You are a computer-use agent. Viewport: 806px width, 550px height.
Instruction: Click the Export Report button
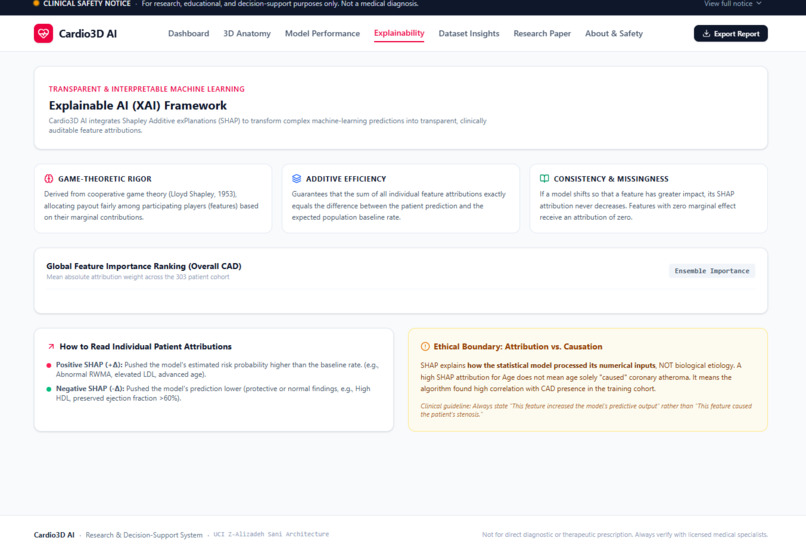730,33
